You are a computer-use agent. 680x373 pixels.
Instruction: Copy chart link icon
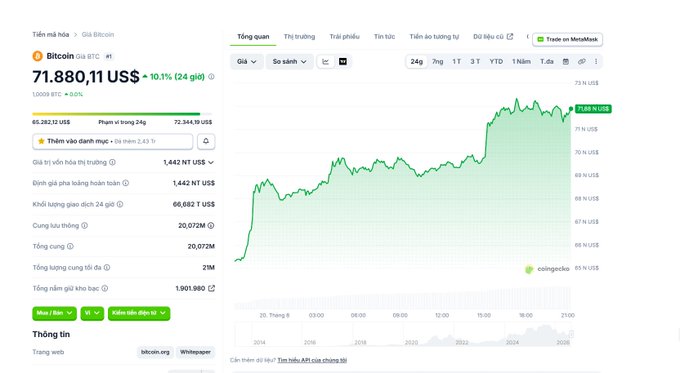click(x=582, y=62)
